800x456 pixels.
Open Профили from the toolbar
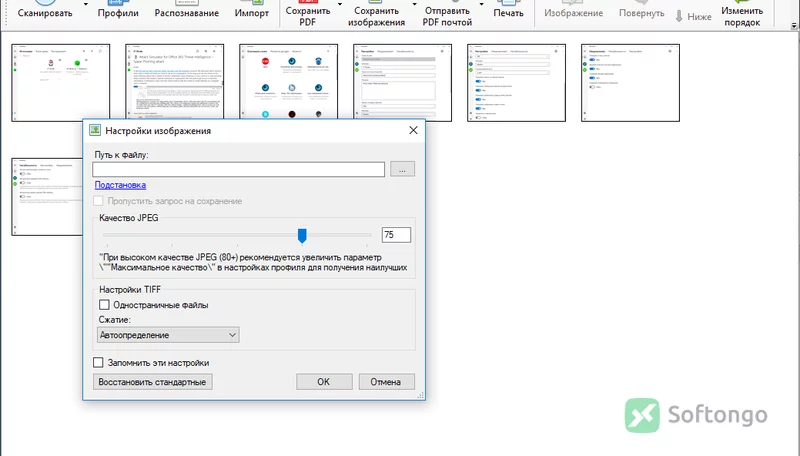point(118,12)
